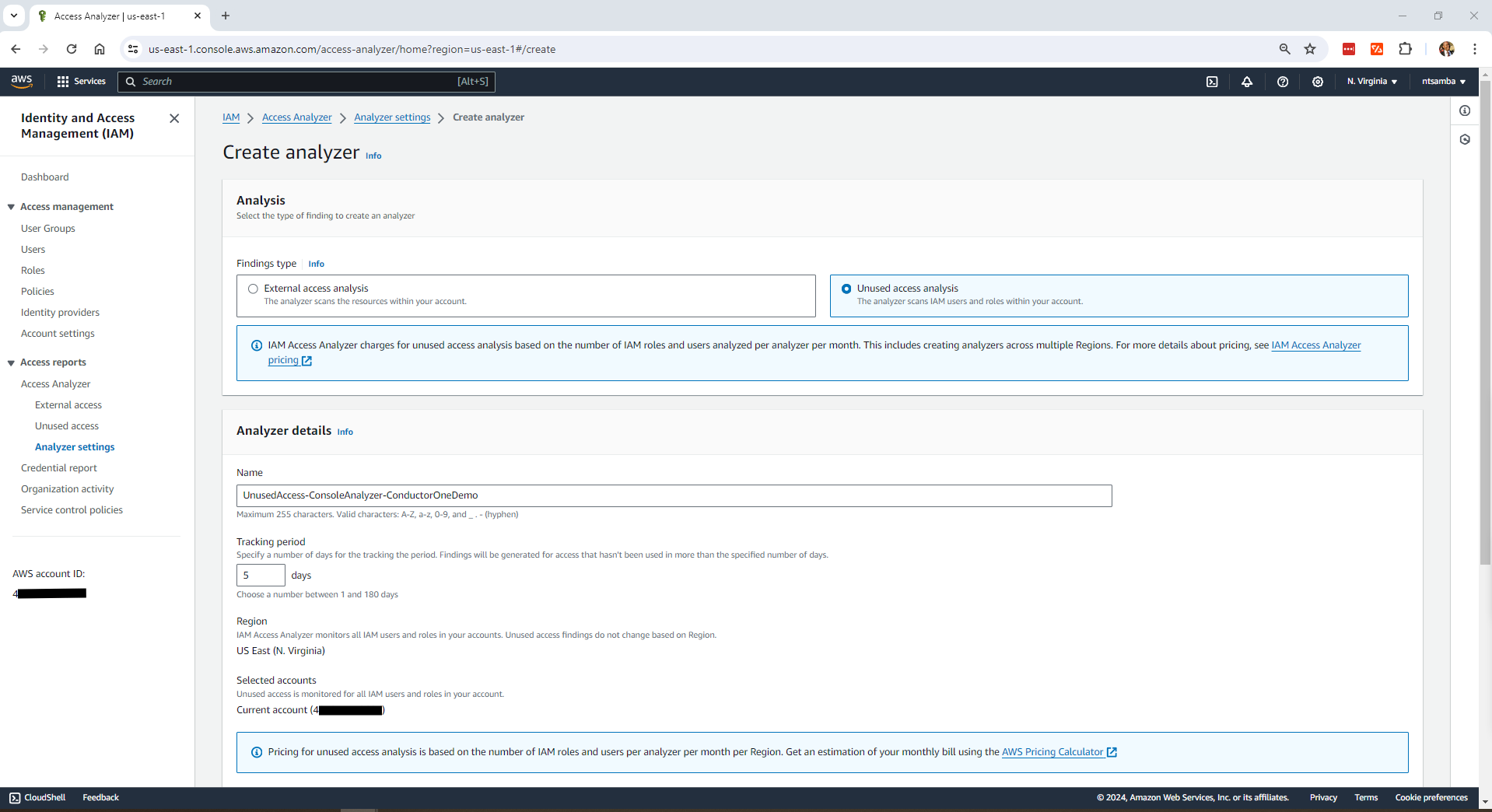Click the AWS logo home icon
The image size is (1492, 812).
tap(22, 81)
